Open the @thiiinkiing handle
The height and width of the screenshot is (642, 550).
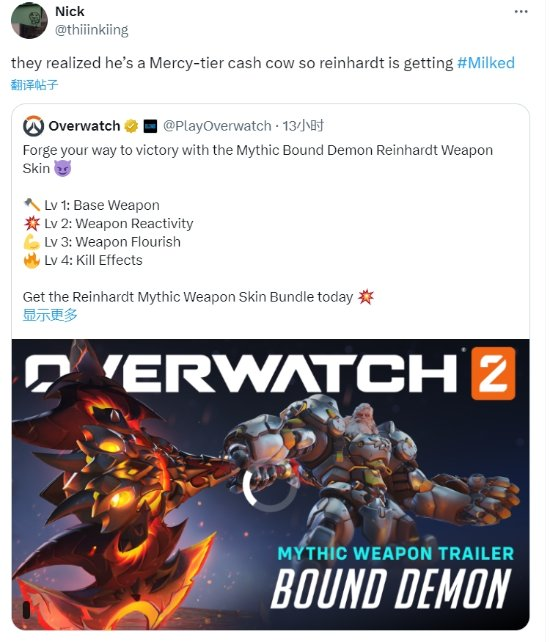click(91, 30)
